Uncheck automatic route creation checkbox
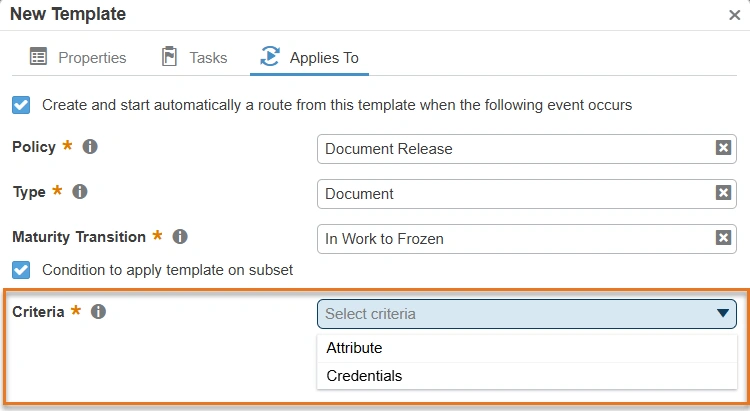 click(x=20, y=104)
